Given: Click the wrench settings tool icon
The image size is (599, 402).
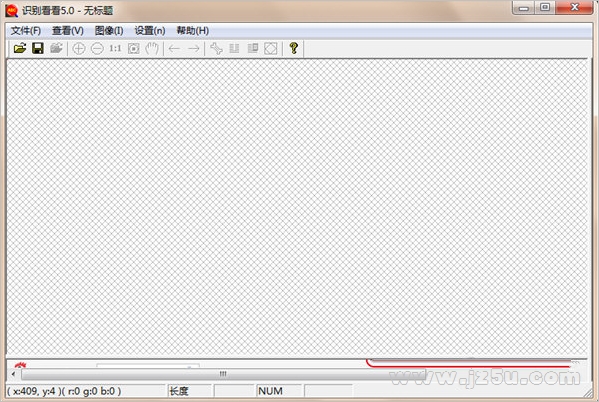Looking at the screenshot, I should 216,49.
